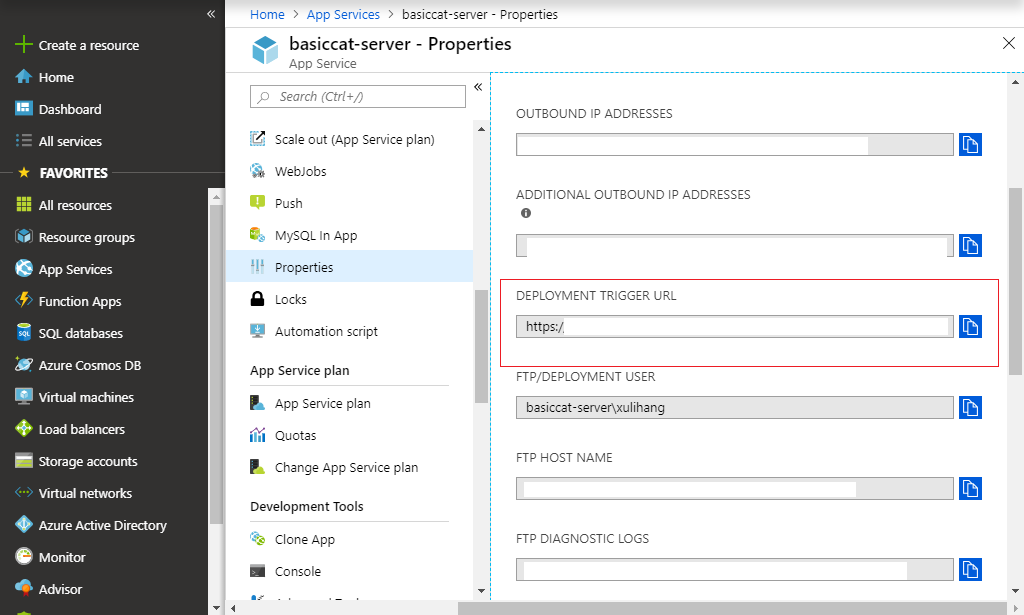
Task: Navigate to Home via the breadcrumb
Action: pyautogui.click(x=267, y=14)
